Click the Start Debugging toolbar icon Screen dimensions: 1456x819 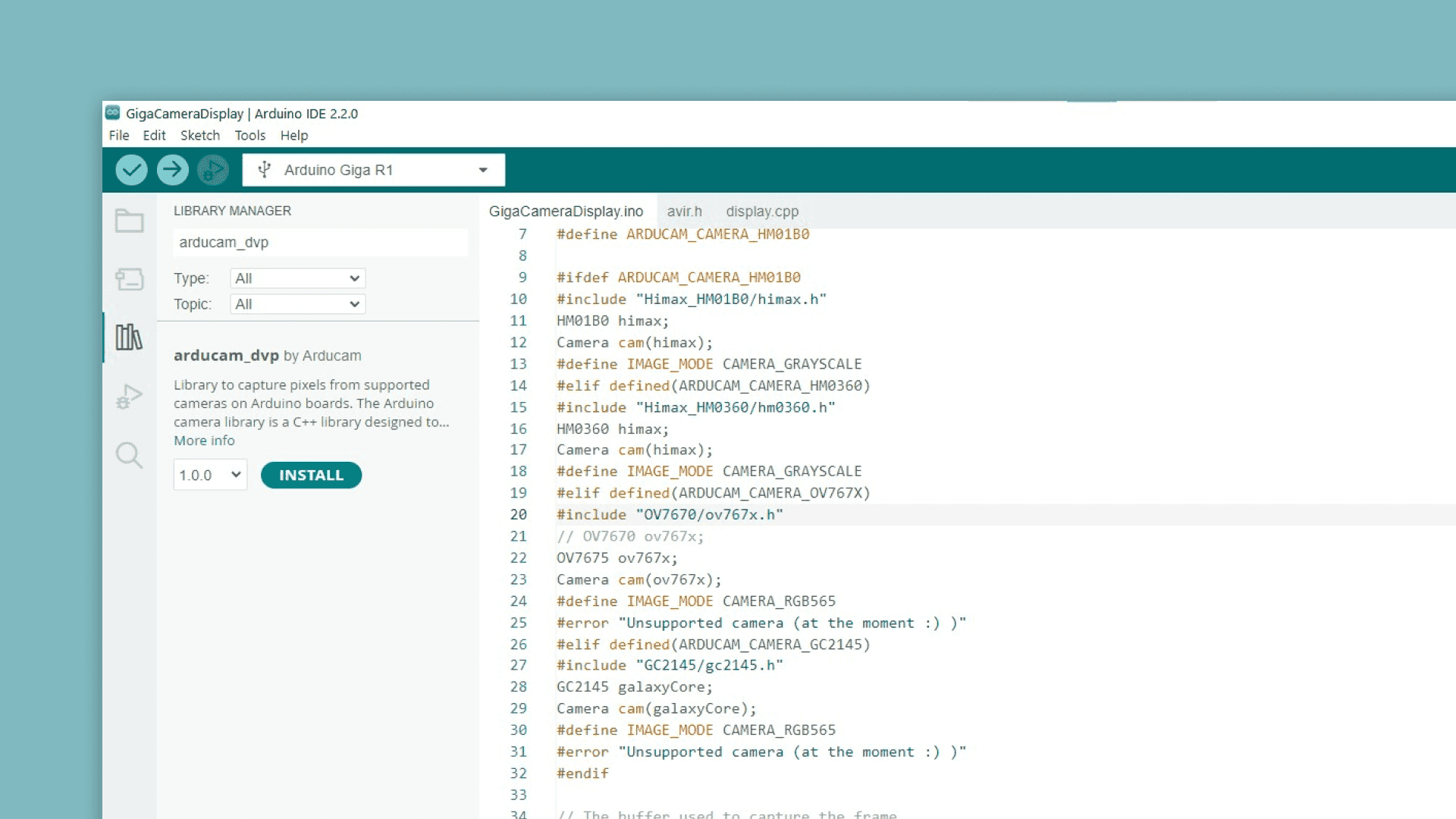(x=213, y=170)
